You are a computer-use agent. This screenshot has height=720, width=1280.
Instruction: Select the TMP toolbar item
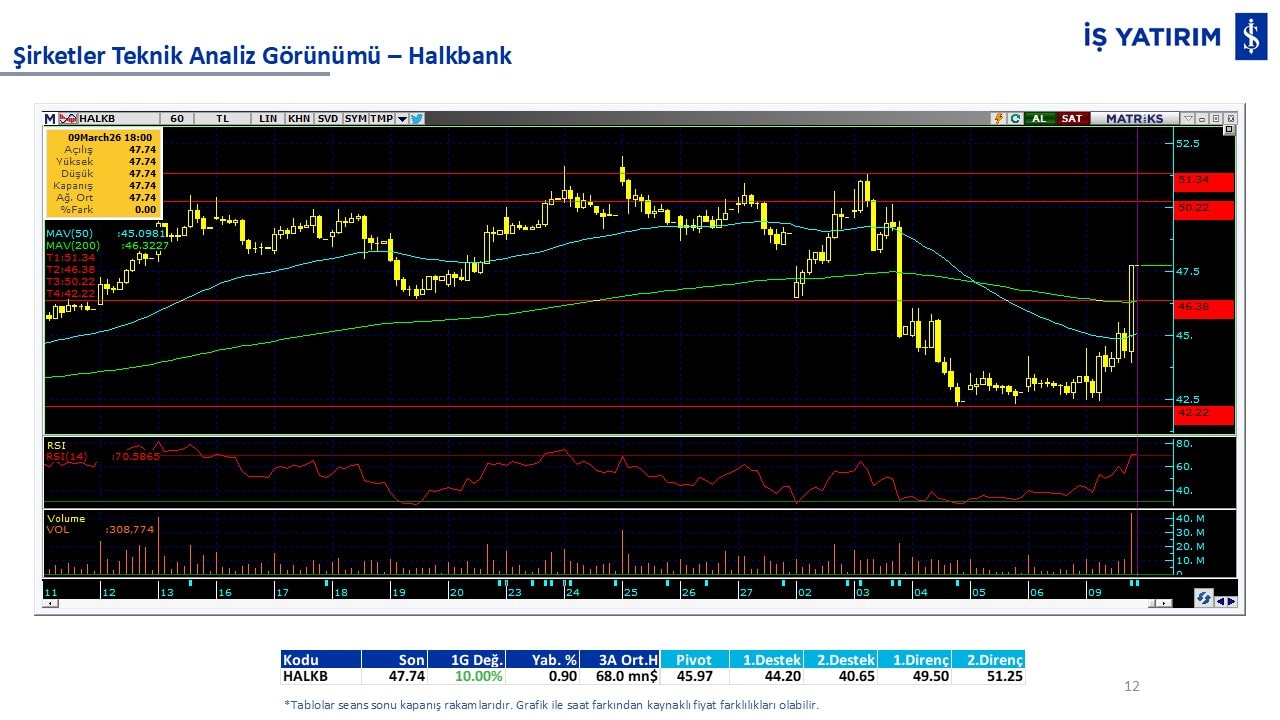click(x=381, y=118)
